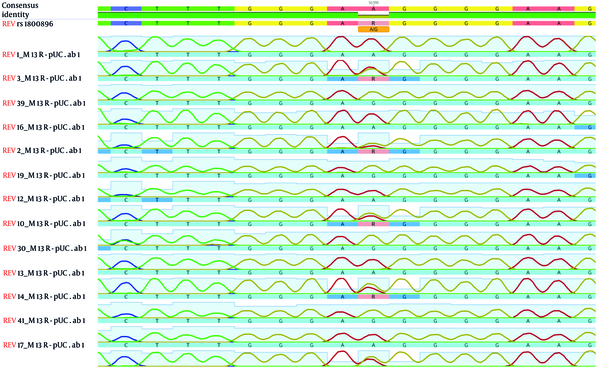The height and width of the screenshot is (371, 600).
Task: Select the REV rs1800896 reference sequence
Action: pos(28,24)
